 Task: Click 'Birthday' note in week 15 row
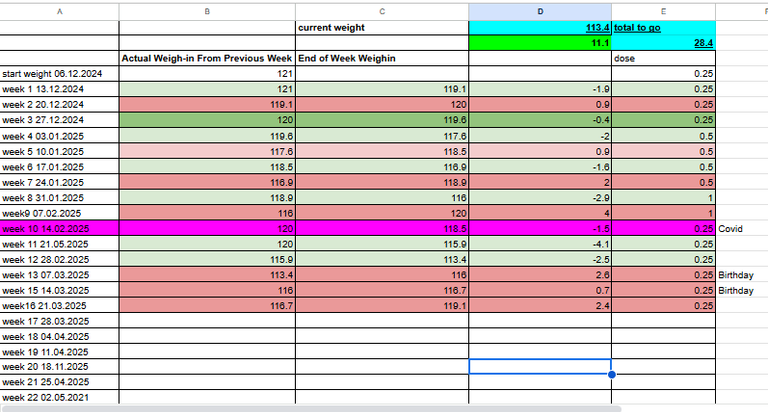(736, 291)
